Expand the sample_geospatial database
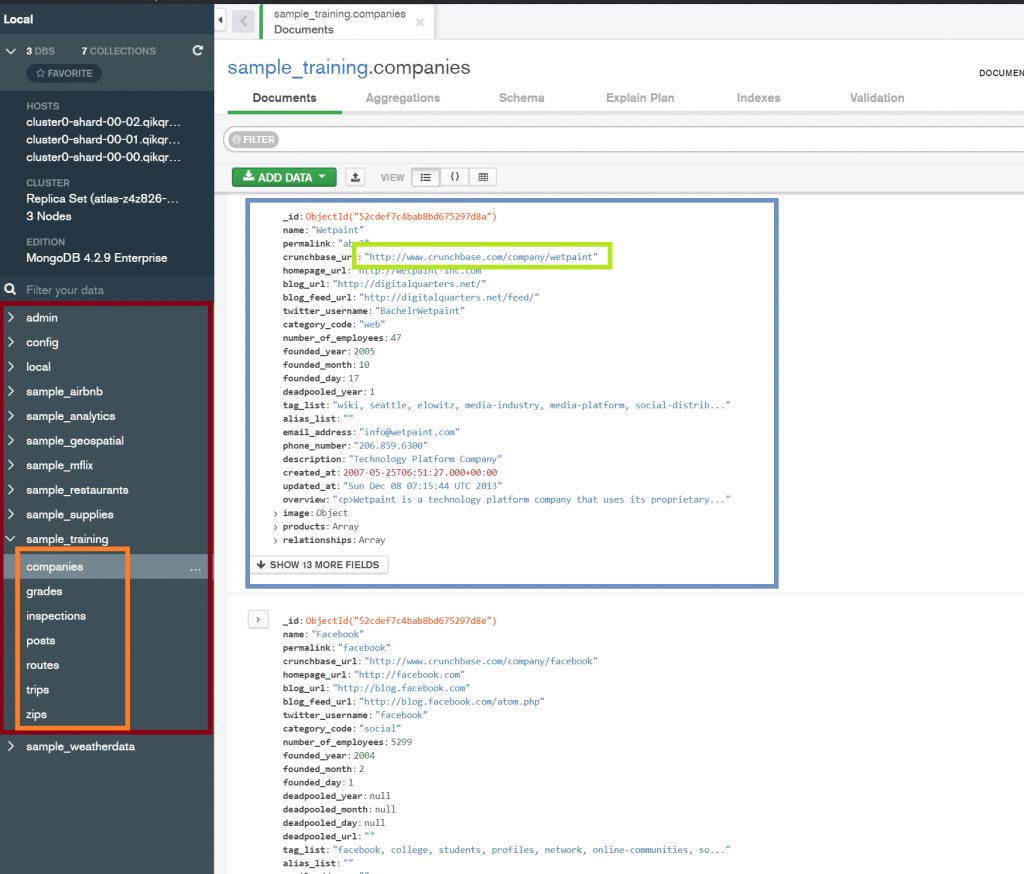Screen dimensions: 1024x874 click(11, 440)
